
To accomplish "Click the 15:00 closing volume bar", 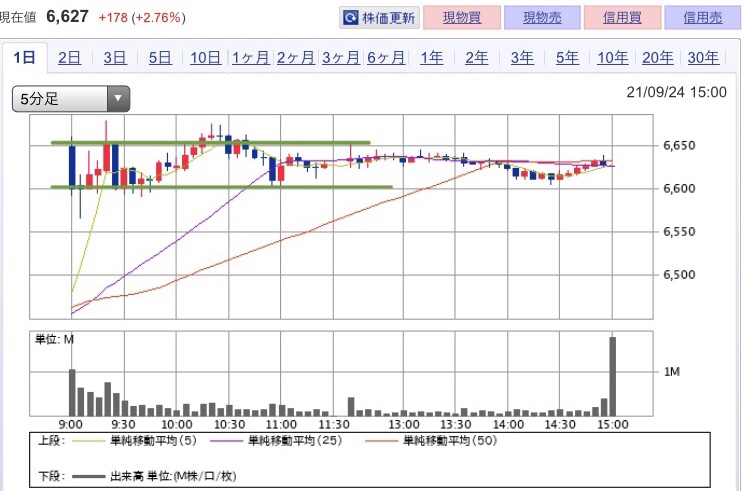I will click(613, 376).
